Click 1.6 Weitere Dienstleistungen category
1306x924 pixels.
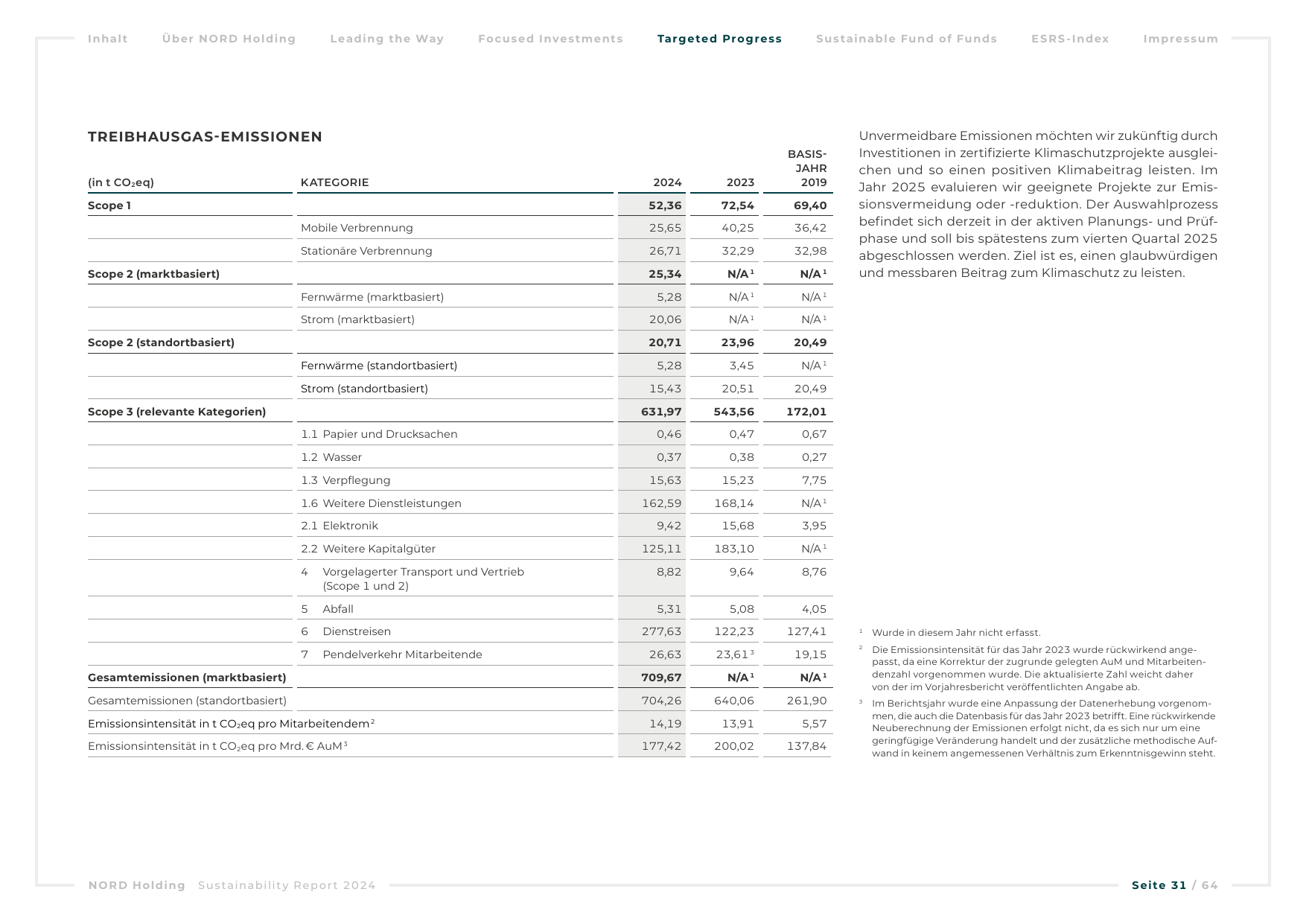pos(380,503)
